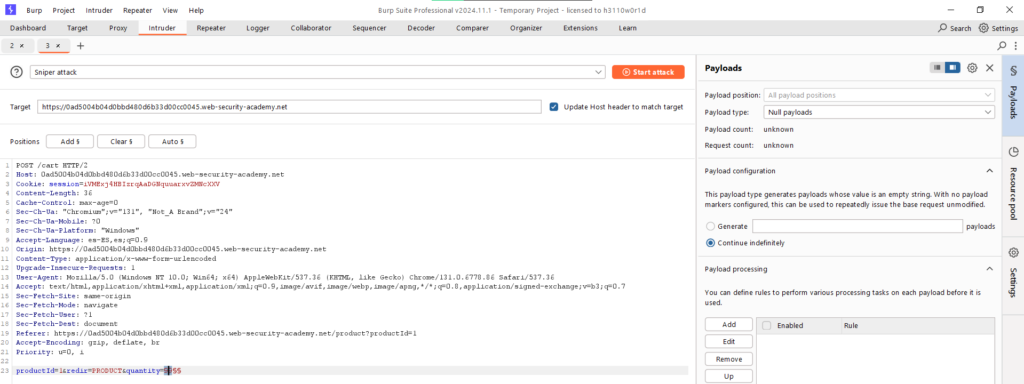Click the Clear § button
1024x384 pixels.
121,142
